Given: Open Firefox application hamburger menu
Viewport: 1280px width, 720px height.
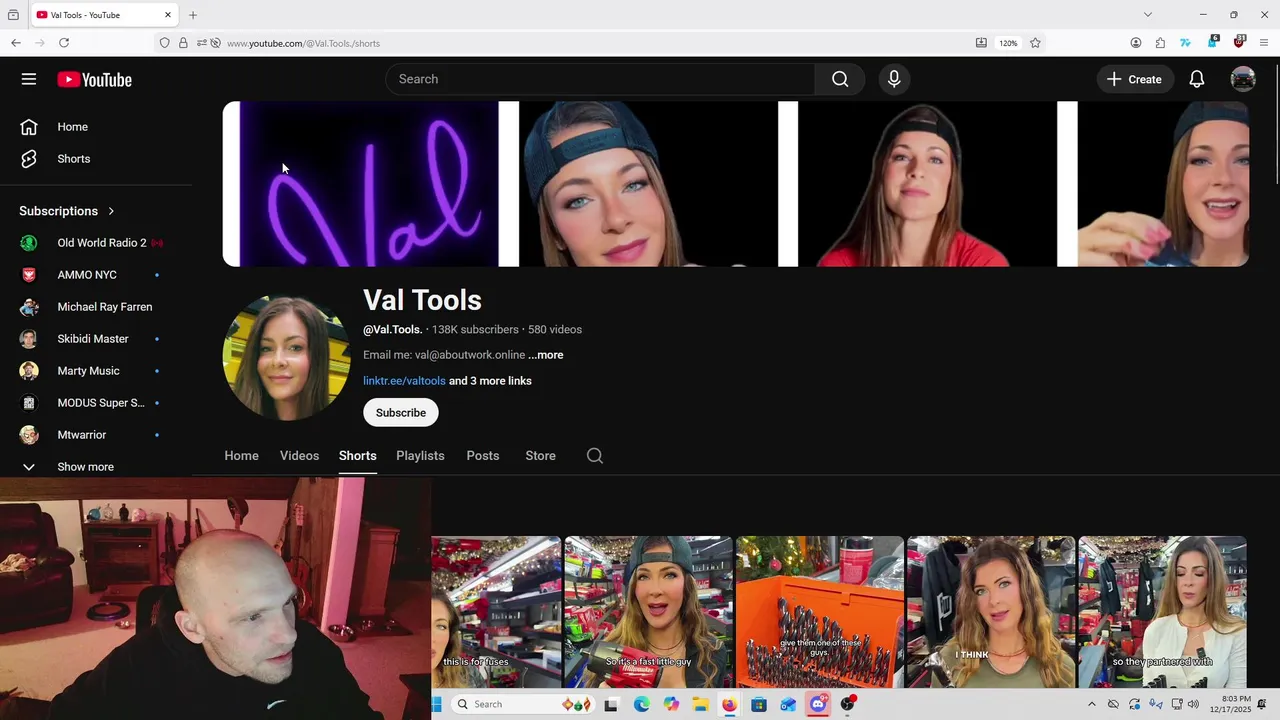Looking at the screenshot, I should pos(1264,43).
